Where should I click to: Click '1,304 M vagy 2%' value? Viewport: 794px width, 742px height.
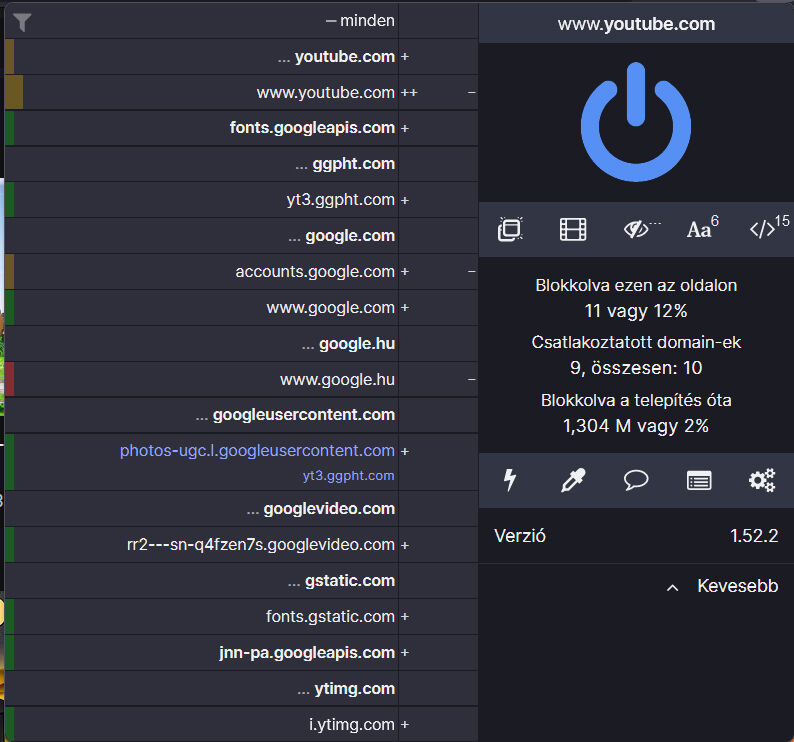tap(636, 426)
